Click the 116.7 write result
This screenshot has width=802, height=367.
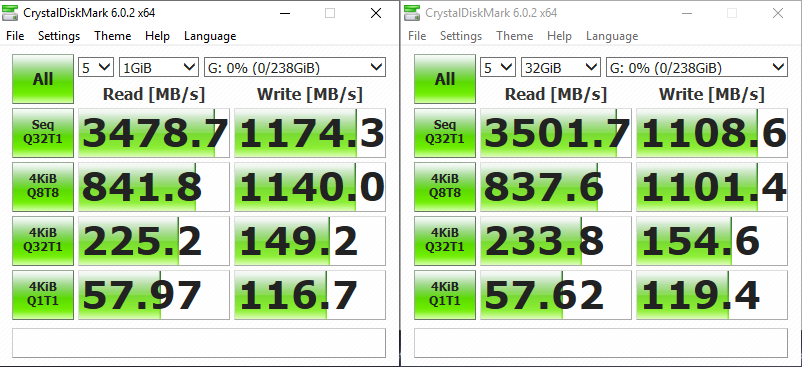[310, 295]
